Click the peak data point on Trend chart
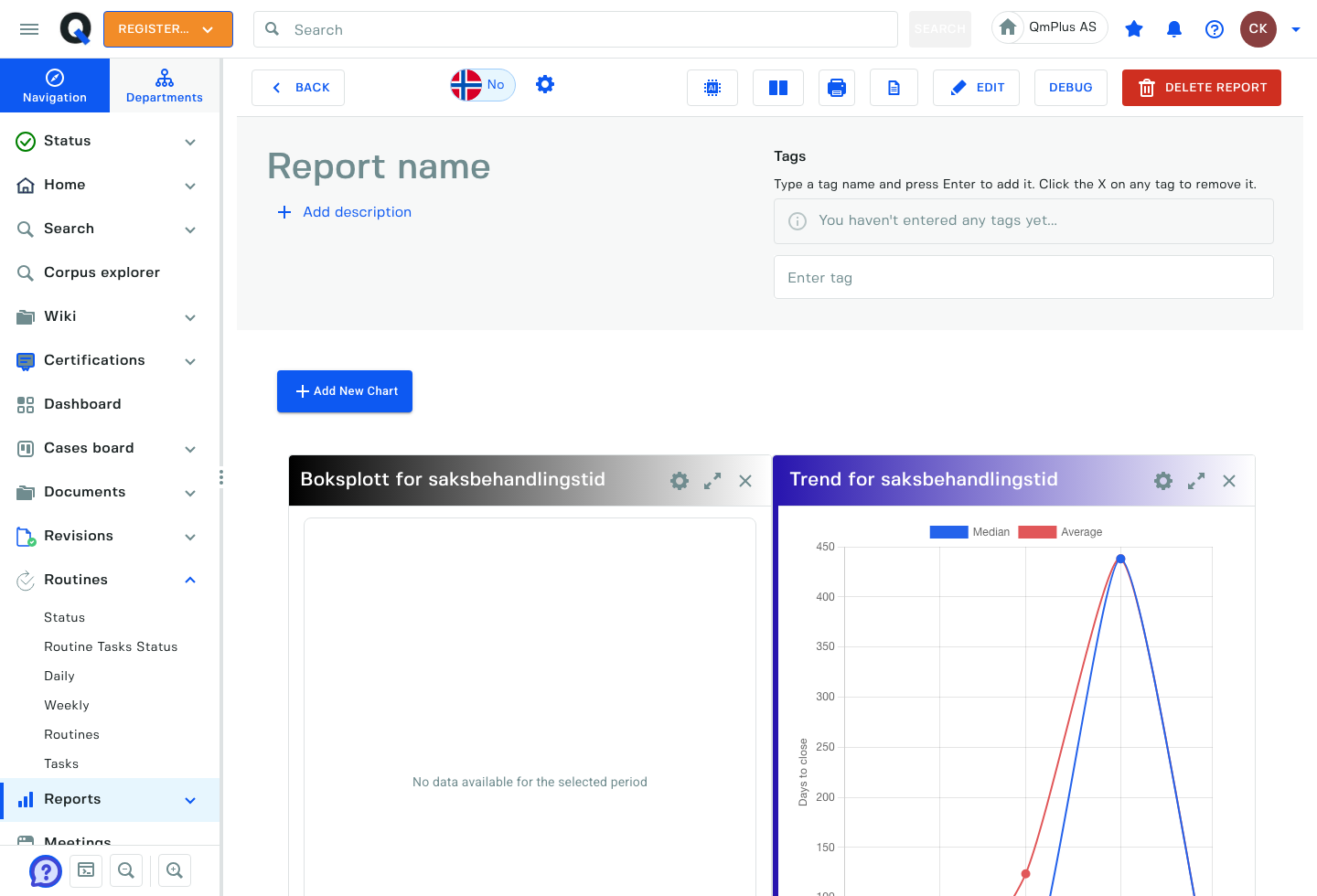This screenshot has height=896, width=1317. [x=1120, y=559]
